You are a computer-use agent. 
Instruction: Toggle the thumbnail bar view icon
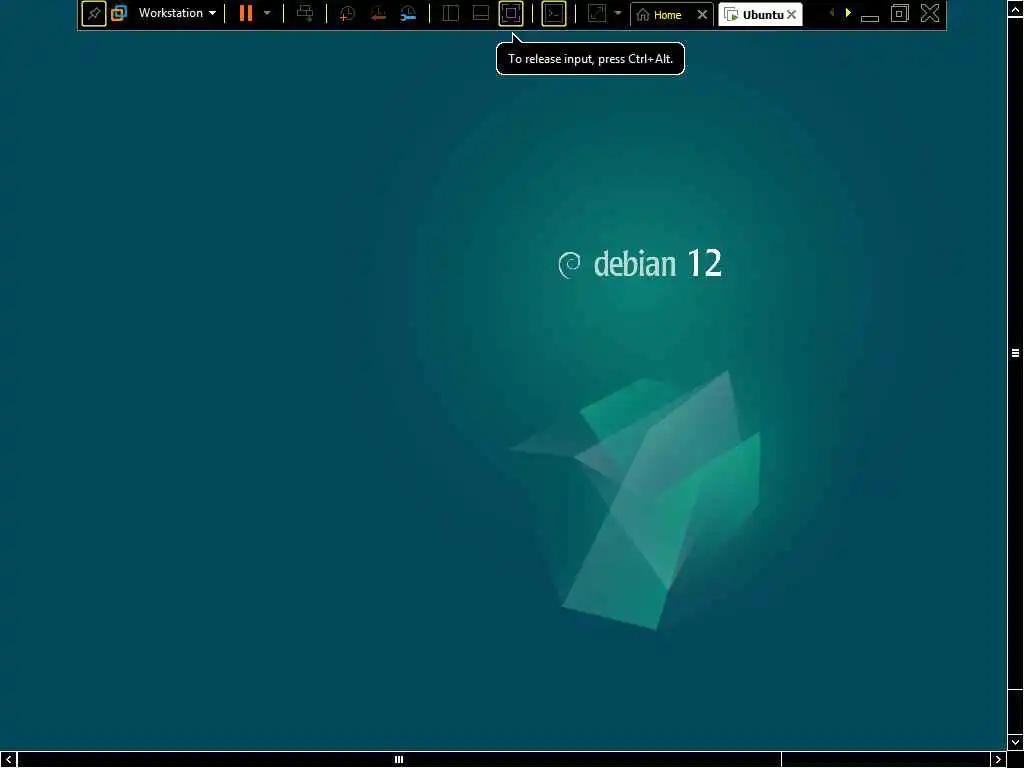click(x=481, y=14)
